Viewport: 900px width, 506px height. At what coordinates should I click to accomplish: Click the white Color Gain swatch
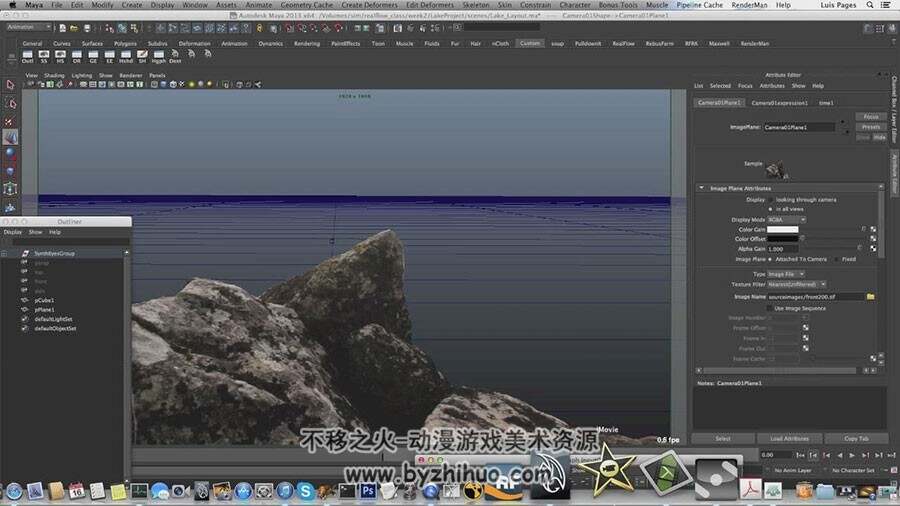click(x=782, y=229)
